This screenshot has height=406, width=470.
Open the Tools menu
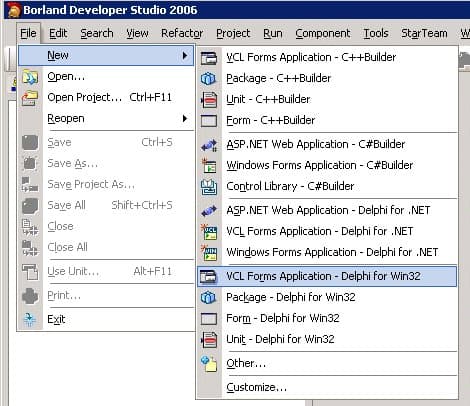tap(376, 33)
